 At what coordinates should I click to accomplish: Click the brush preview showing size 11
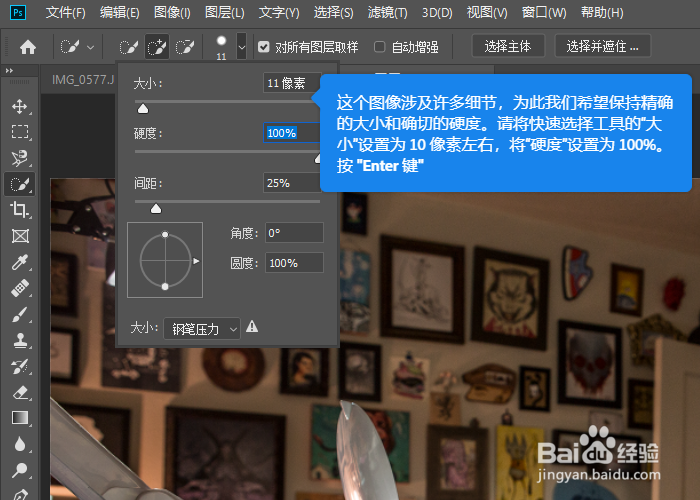point(221,47)
